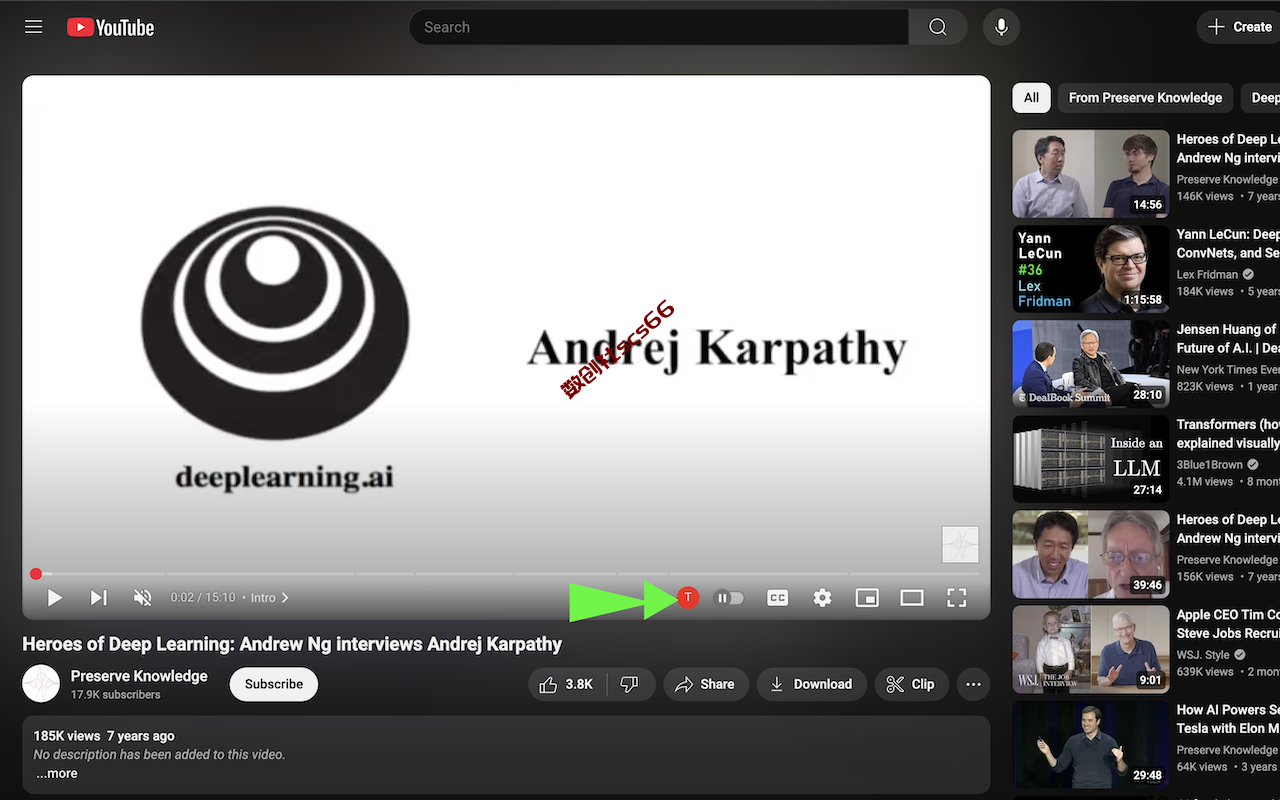Viewport: 1280px width, 800px height.
Task: Enter full screen mode
Action: point(957,598)
